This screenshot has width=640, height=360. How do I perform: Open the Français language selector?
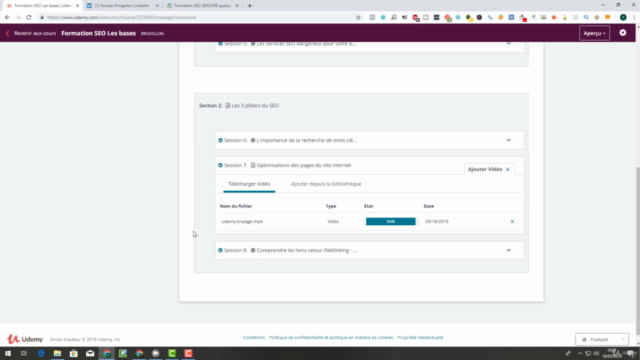pyautogui.click(x=602, y=339)
